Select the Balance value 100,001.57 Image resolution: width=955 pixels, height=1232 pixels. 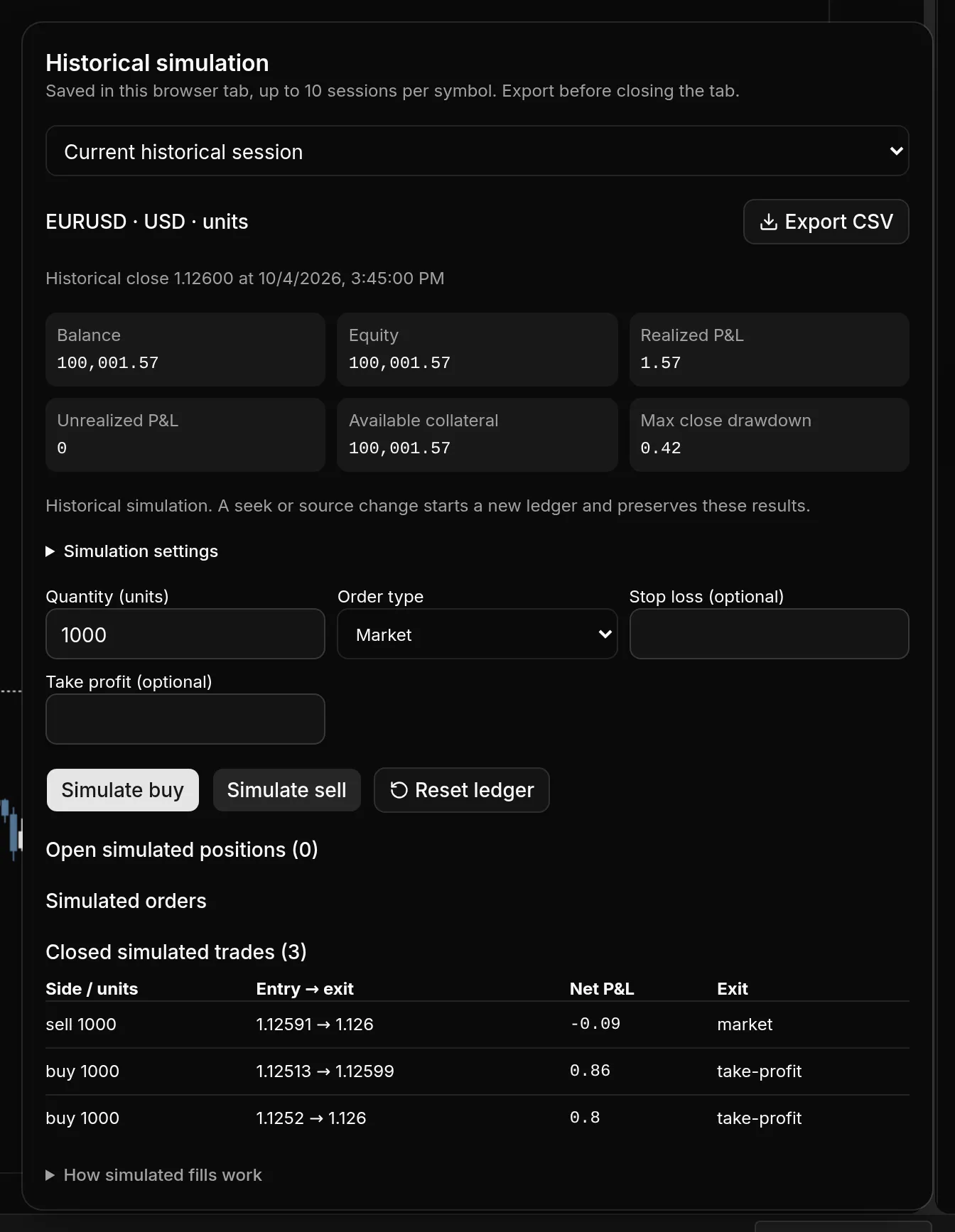tap(108, 363)
